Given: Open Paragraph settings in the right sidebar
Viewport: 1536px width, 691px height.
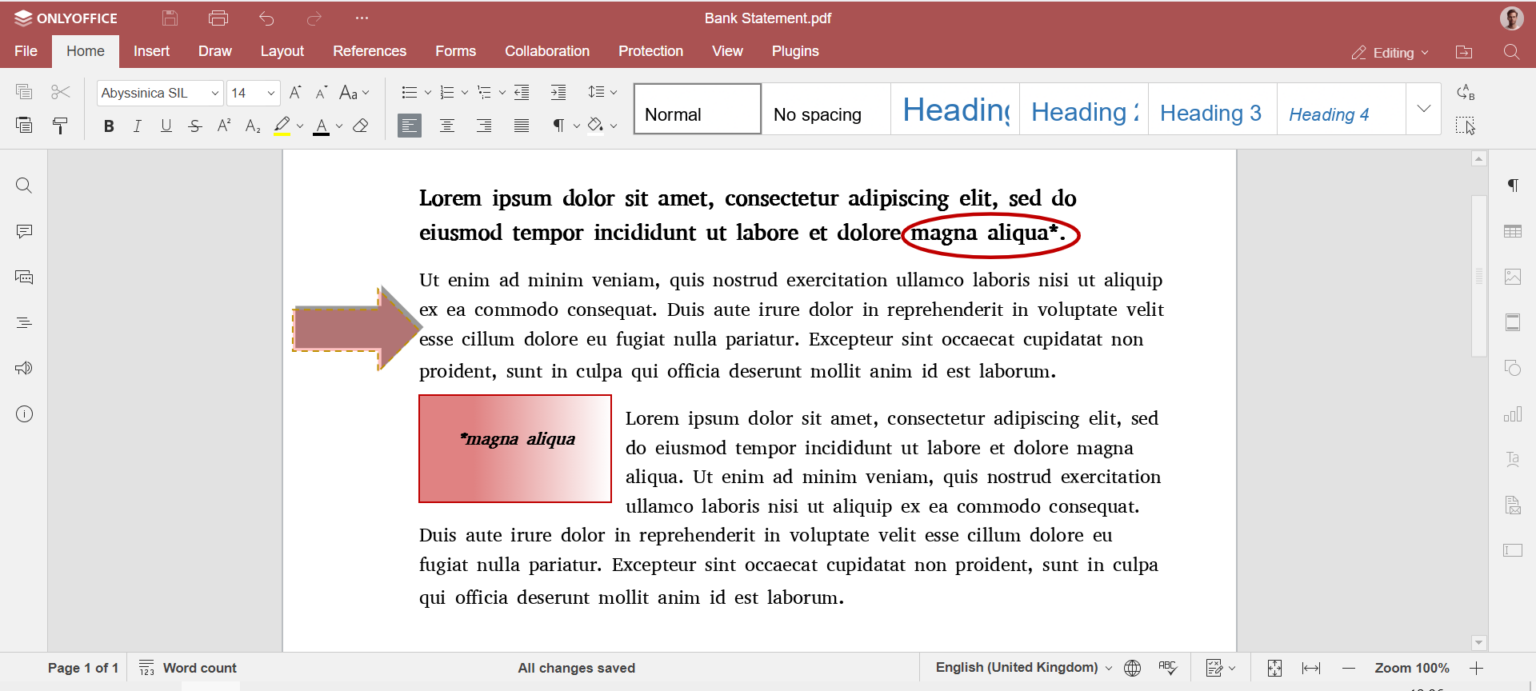Looking at the screenshot, I should 1512,185.
